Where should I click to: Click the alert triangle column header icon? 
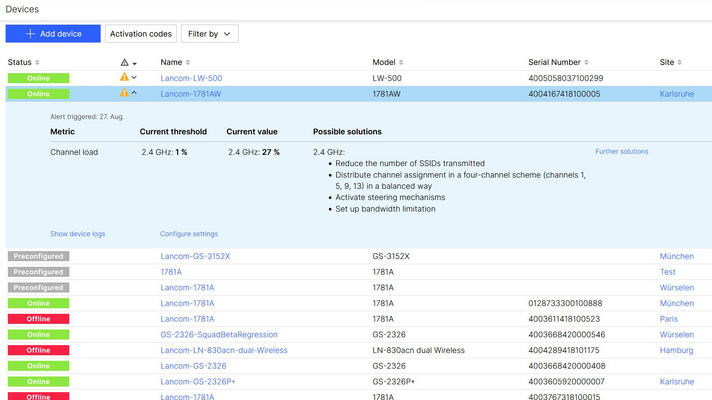124,62
